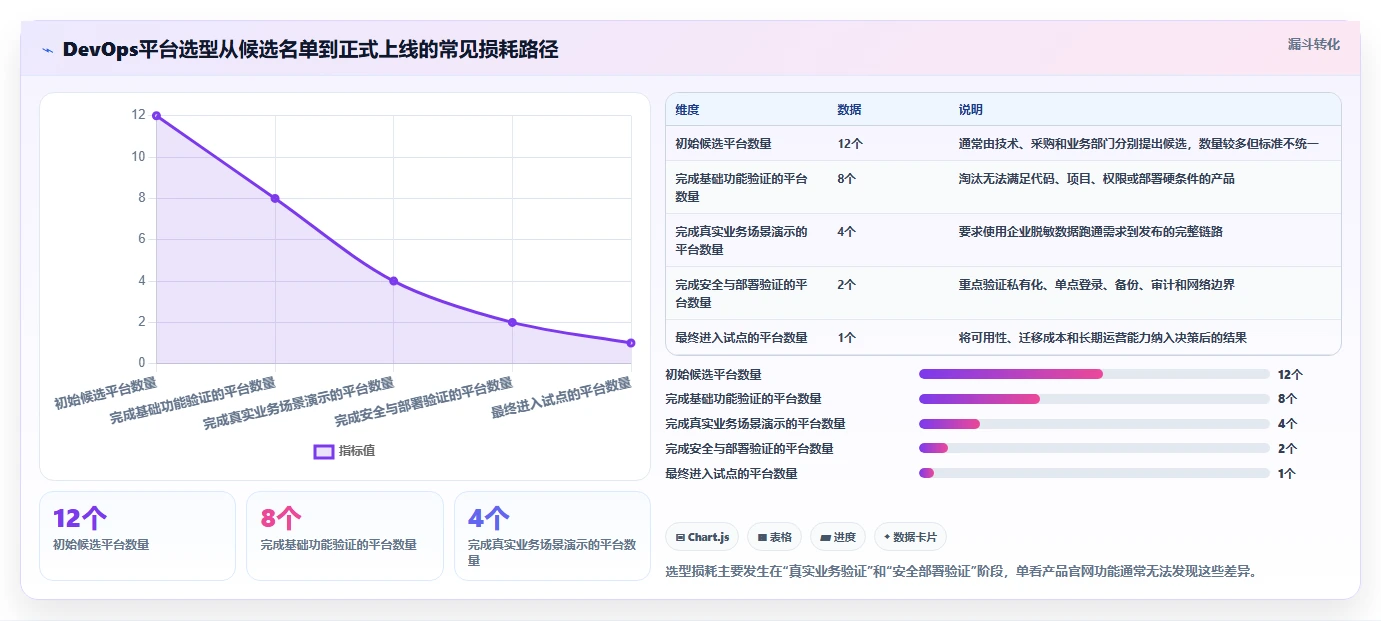This screenshot has height=621, width=1381.
Task: Click y-axis tick label 12
Action: [x=138, y=115]
